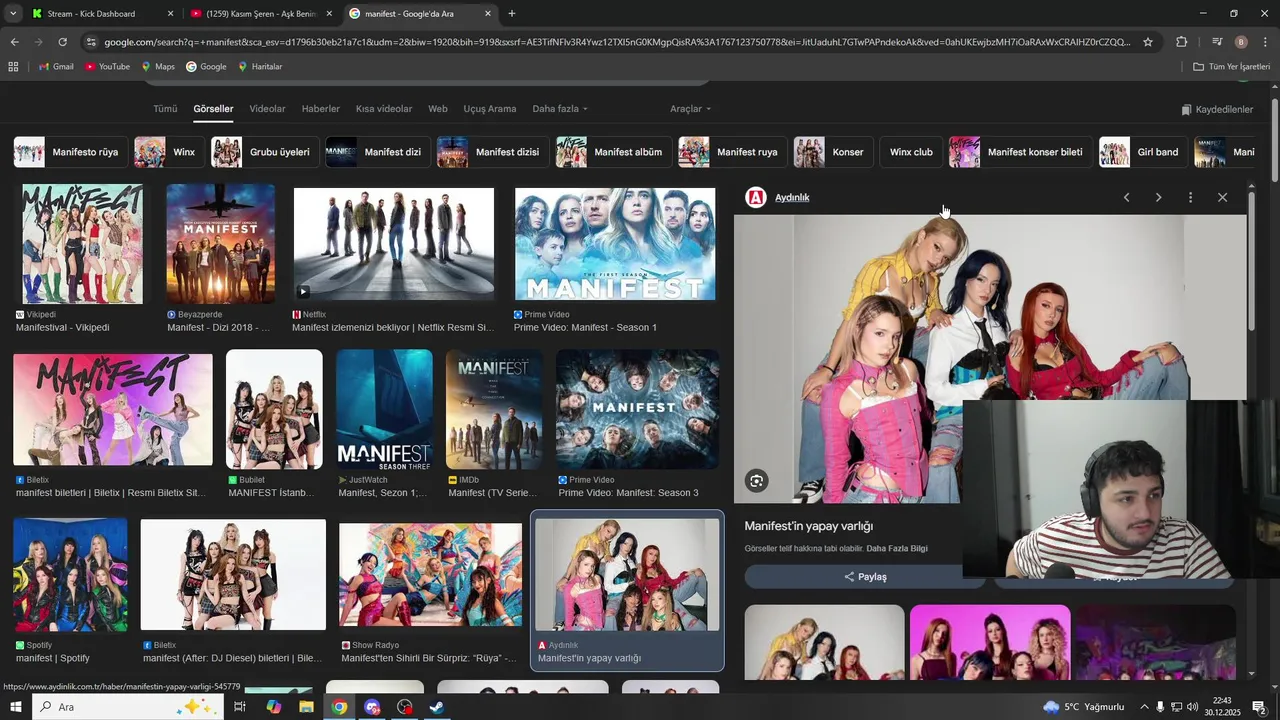The height and width of the screenshot is (720, 1280).
Task: Open Haritalar bookmark
Action: [260, 66]
